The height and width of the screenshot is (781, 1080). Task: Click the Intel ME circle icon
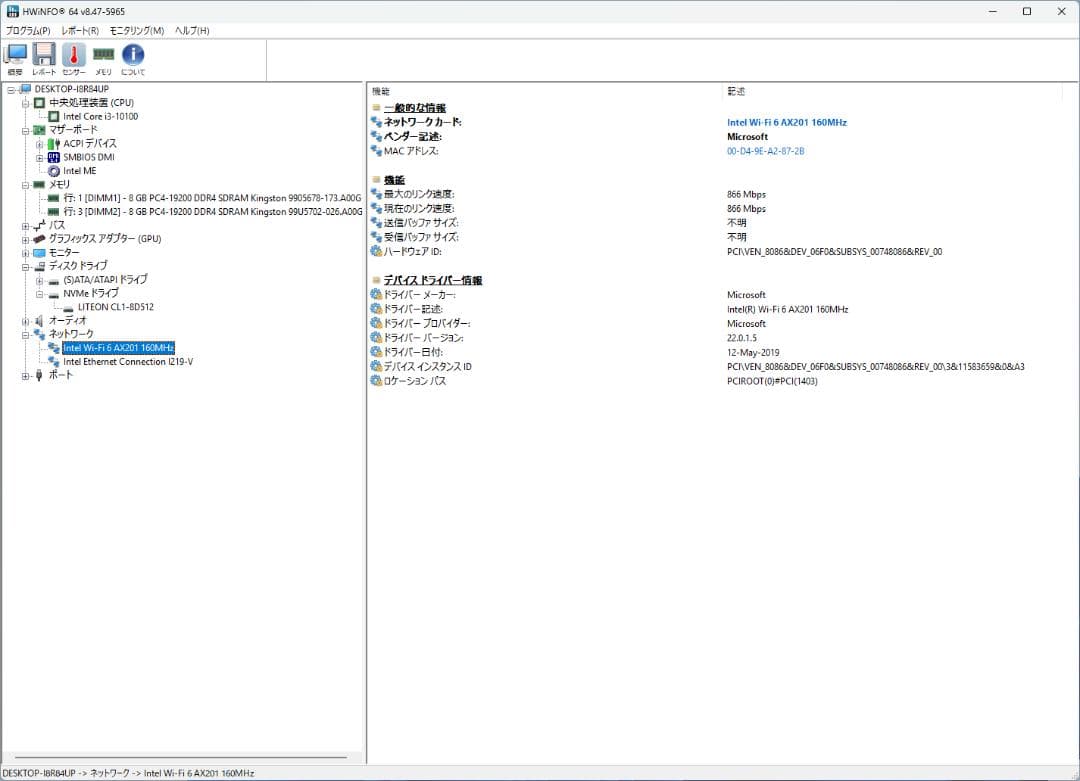[54, 171]
